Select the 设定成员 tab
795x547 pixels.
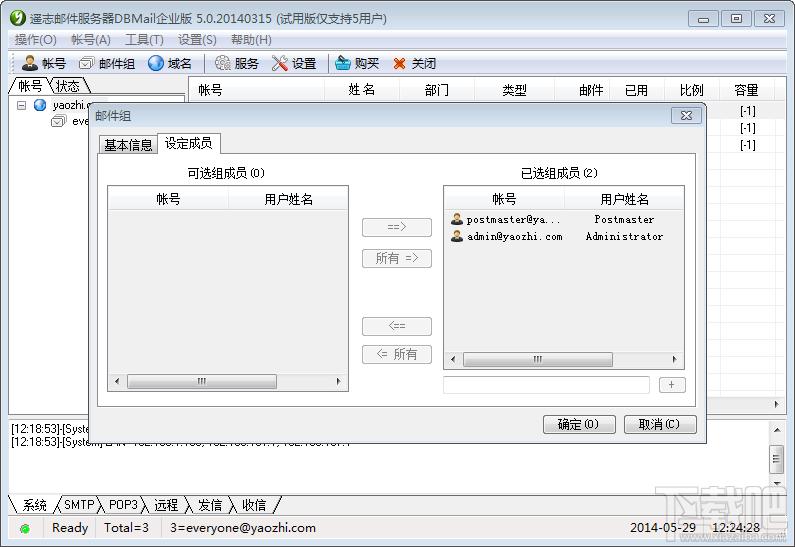pyautogui.click(x=189, y=143)
